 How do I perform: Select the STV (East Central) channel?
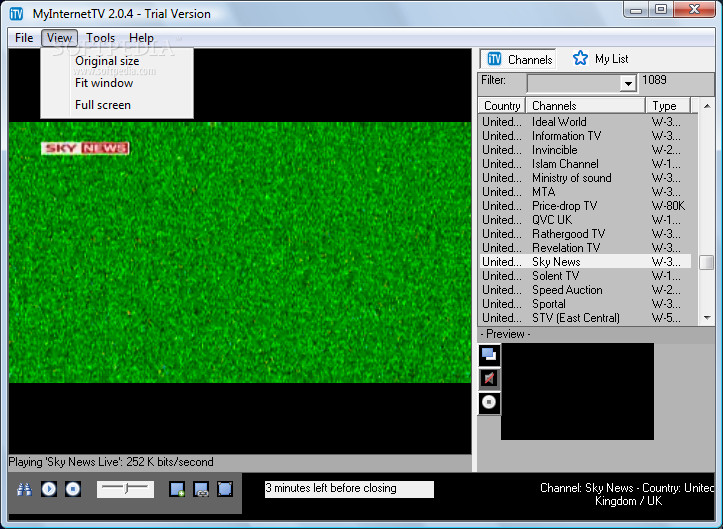586,318
